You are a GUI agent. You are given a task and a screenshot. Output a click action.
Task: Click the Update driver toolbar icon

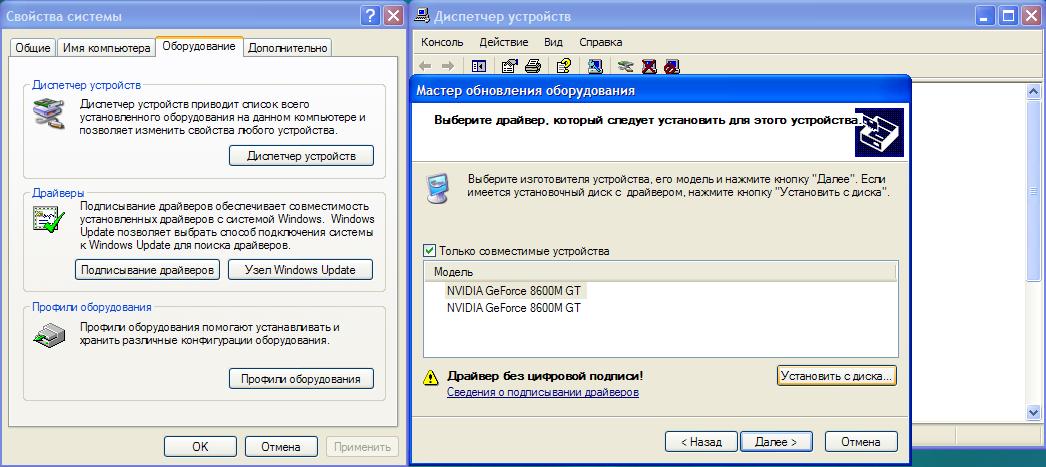click(x=625, y=66)
